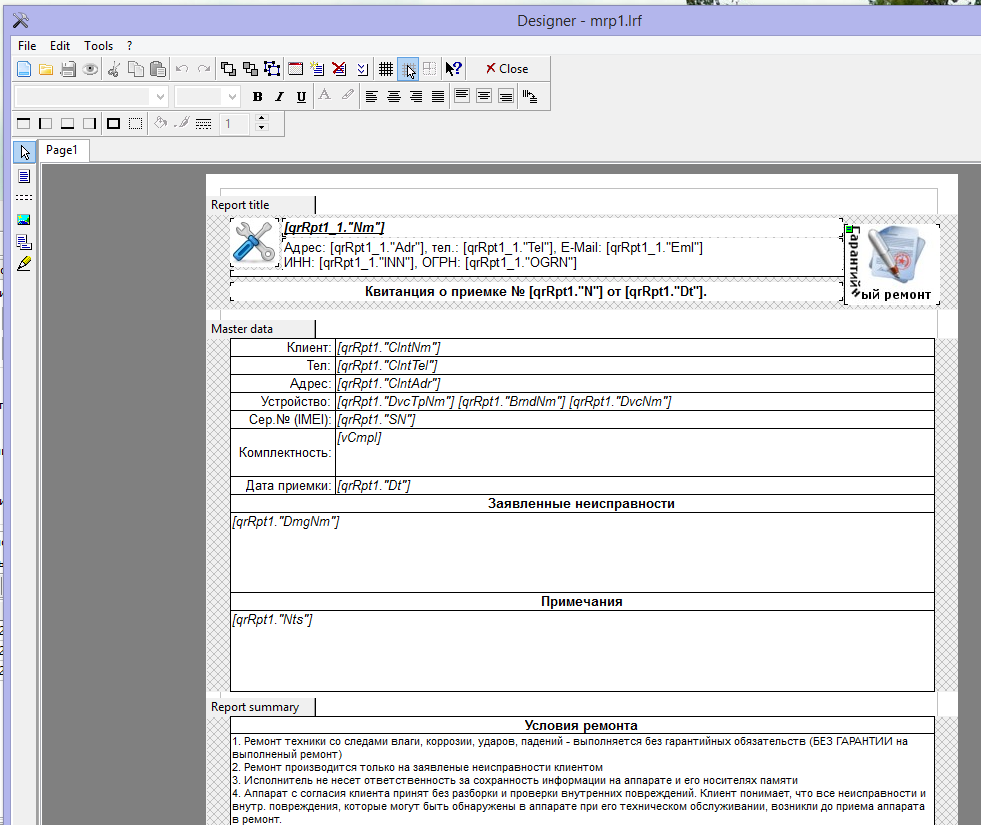
Task: Cut the selection with the scissors icon
Action: [x=113, y=69]
